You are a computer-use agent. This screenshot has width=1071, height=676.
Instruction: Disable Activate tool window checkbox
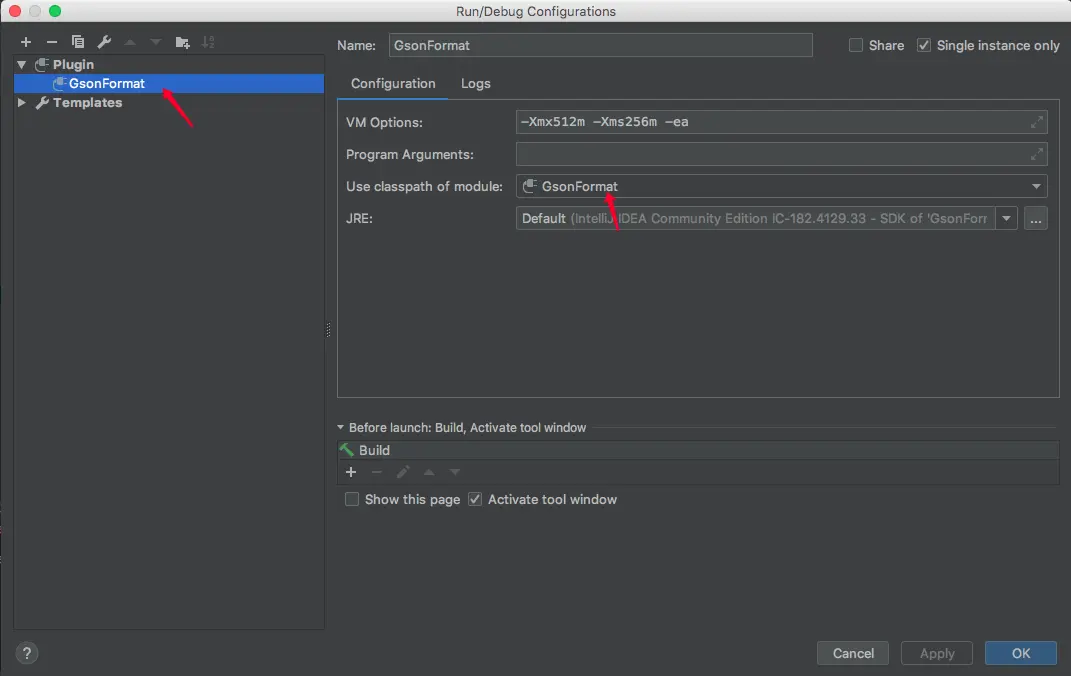[x=475, y=499]
